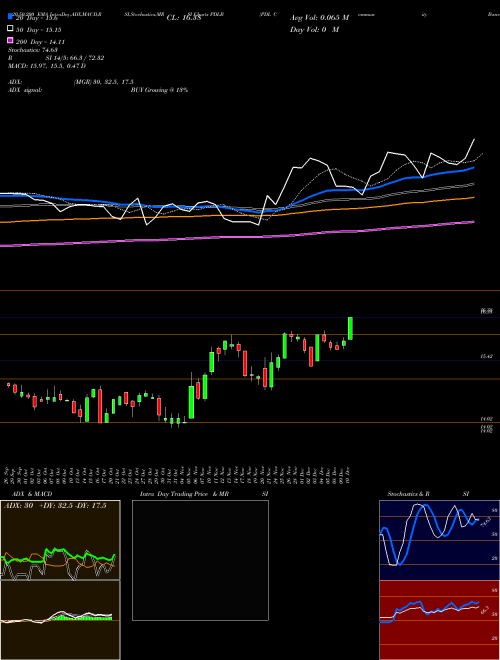Select the 'SI 14/3: 66.3 / 72.32' value

tap(75, 58)
